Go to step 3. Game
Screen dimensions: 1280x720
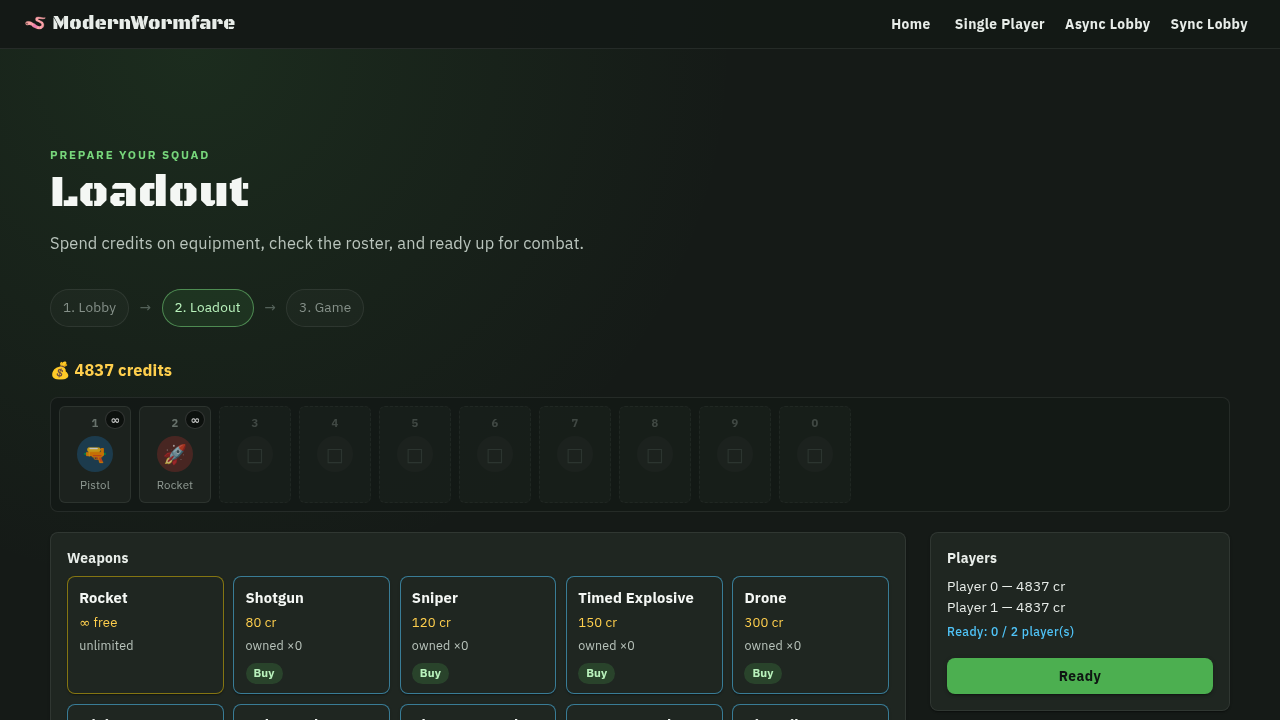(x=325, y=308)
